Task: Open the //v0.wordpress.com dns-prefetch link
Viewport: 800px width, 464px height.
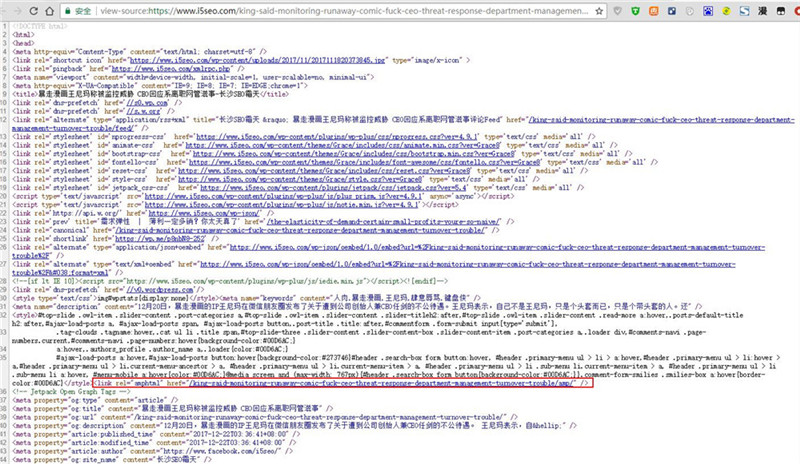Action: click(x=160, y=290)
